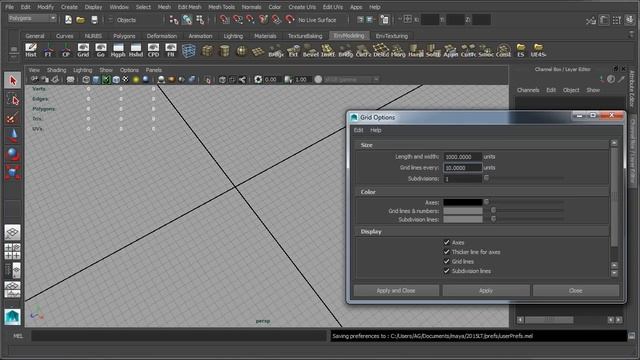Open the UE4S folder shelf icon

click(538, 50)
